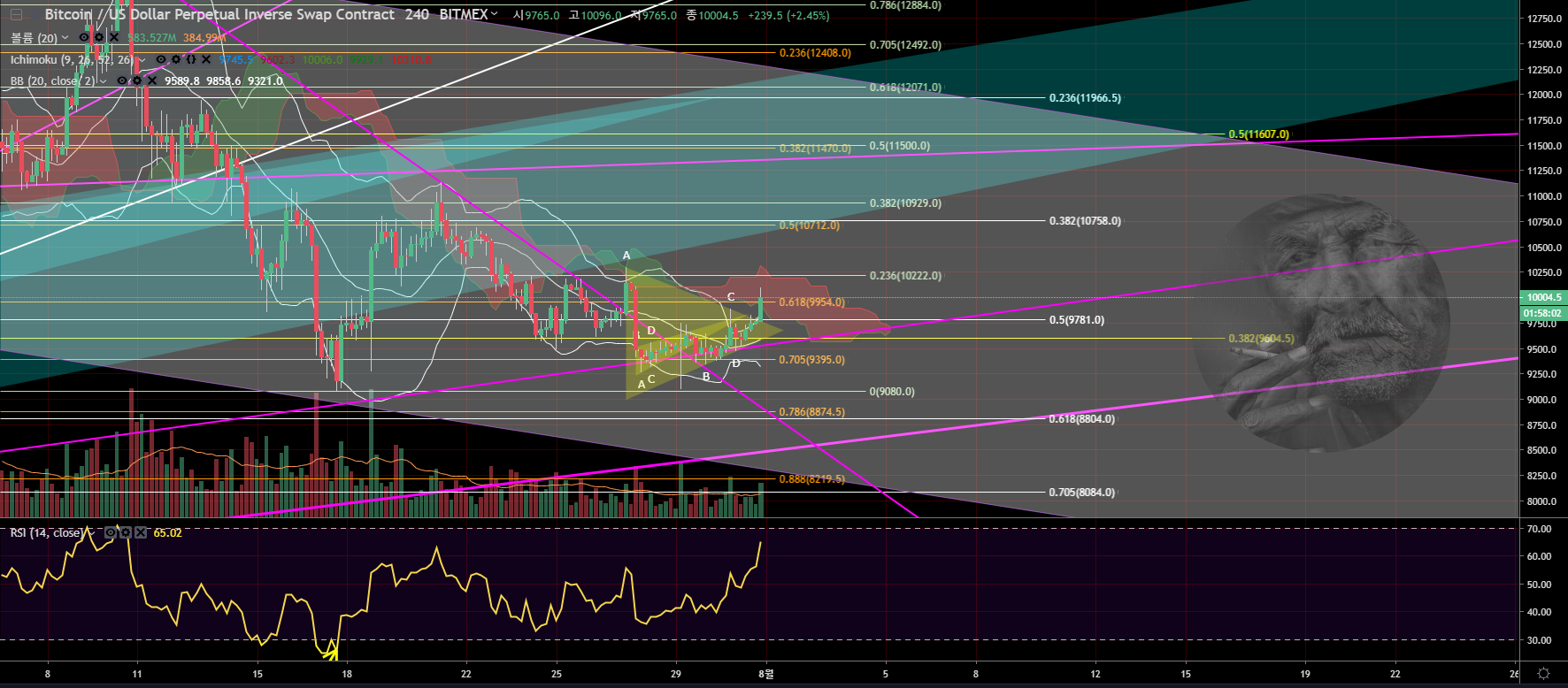Hide the Bollinger Bands indicator

123,81
